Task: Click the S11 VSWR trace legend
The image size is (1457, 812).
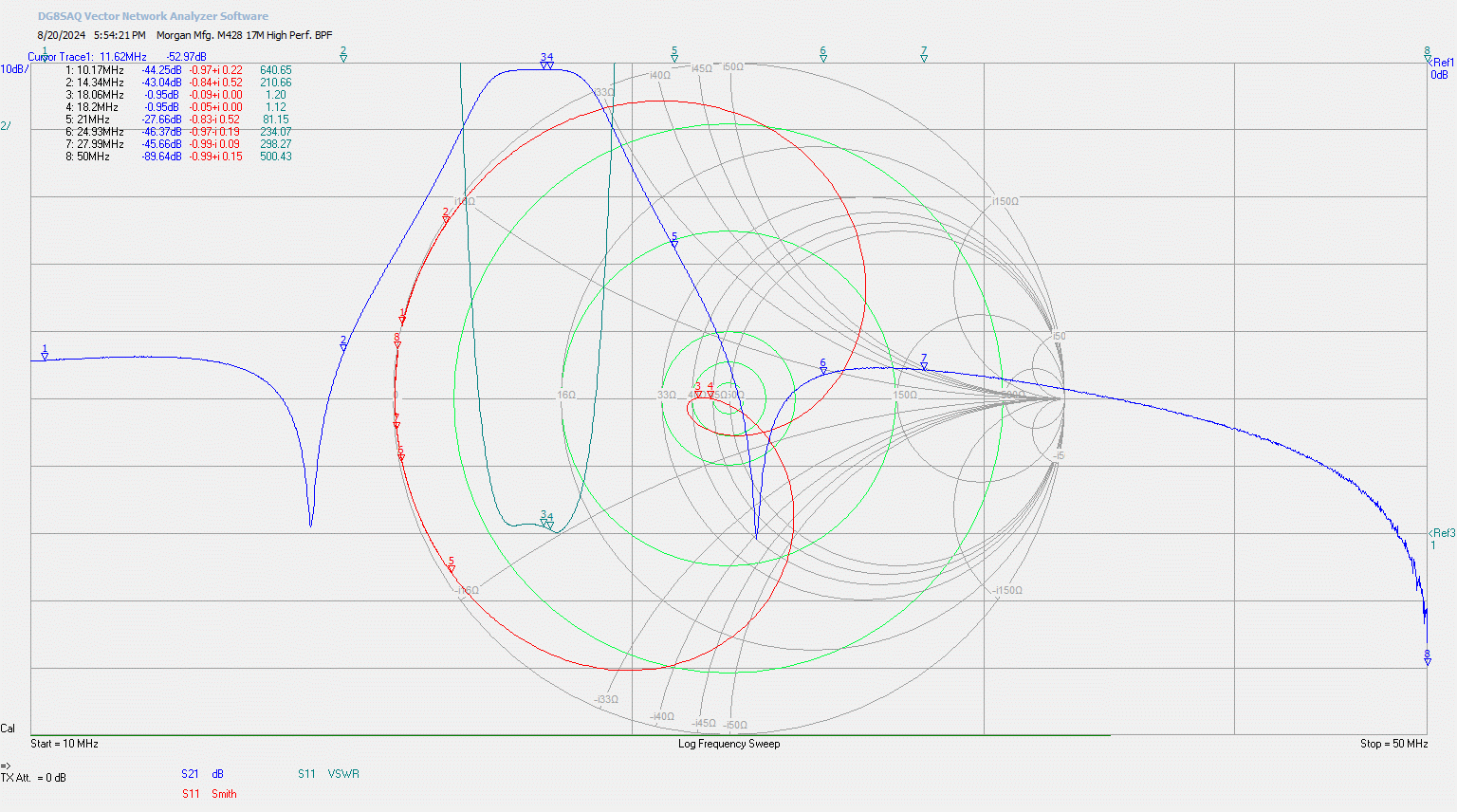Action: [328, 774]
